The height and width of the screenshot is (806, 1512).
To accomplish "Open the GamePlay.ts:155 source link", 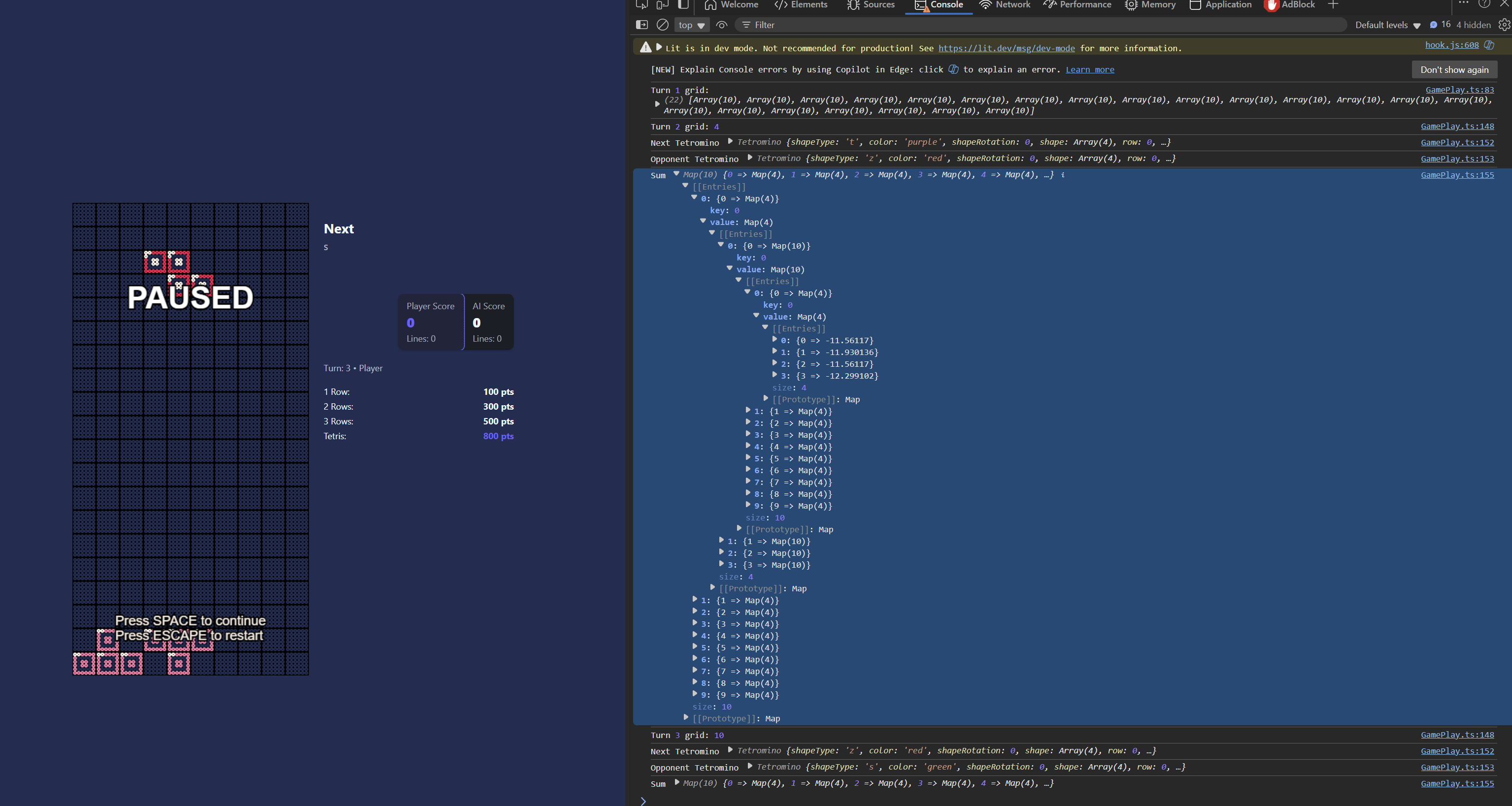I will [1457, 175].
